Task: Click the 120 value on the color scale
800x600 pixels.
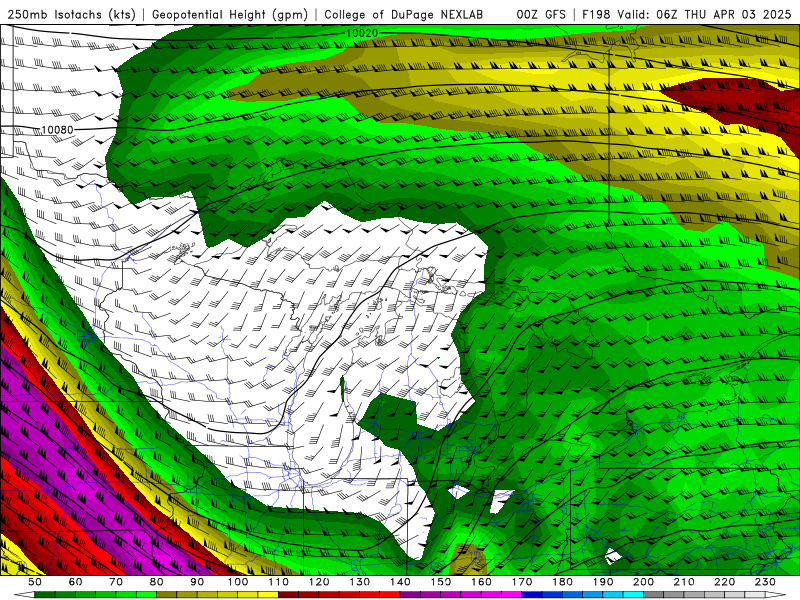Action: pyautogui.click(x=319, y=582)
